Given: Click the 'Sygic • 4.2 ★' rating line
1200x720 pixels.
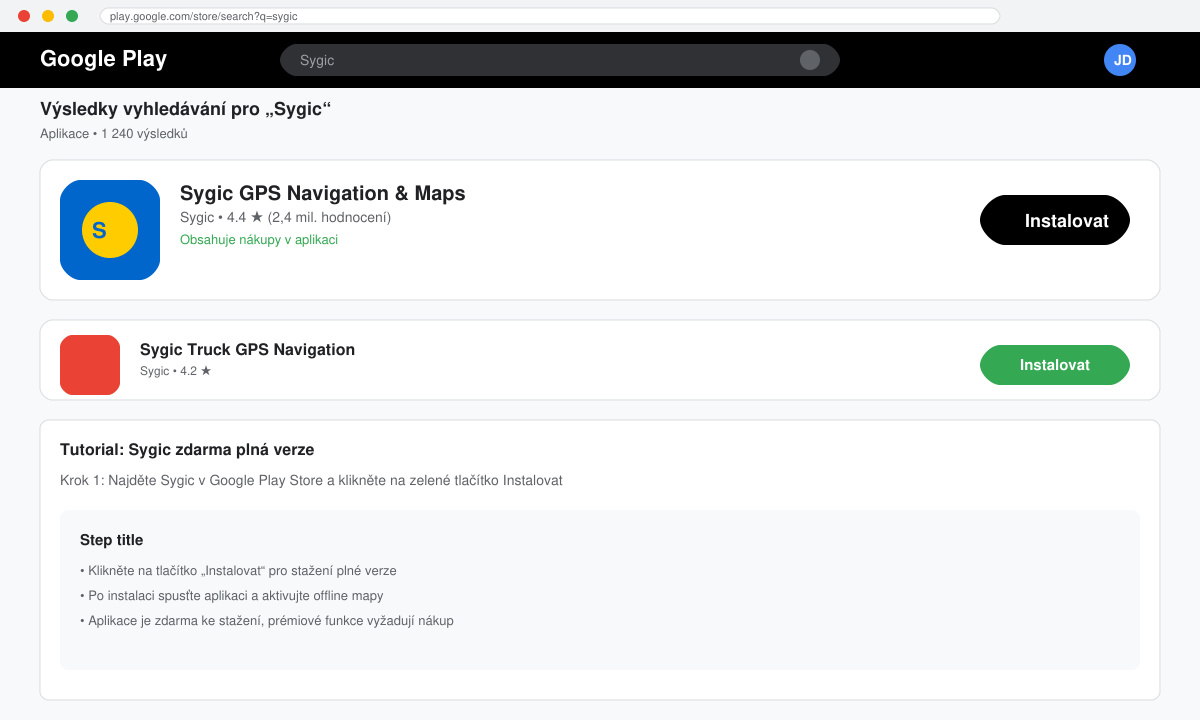Looking at the screenshot, I should tap(176, 371).
